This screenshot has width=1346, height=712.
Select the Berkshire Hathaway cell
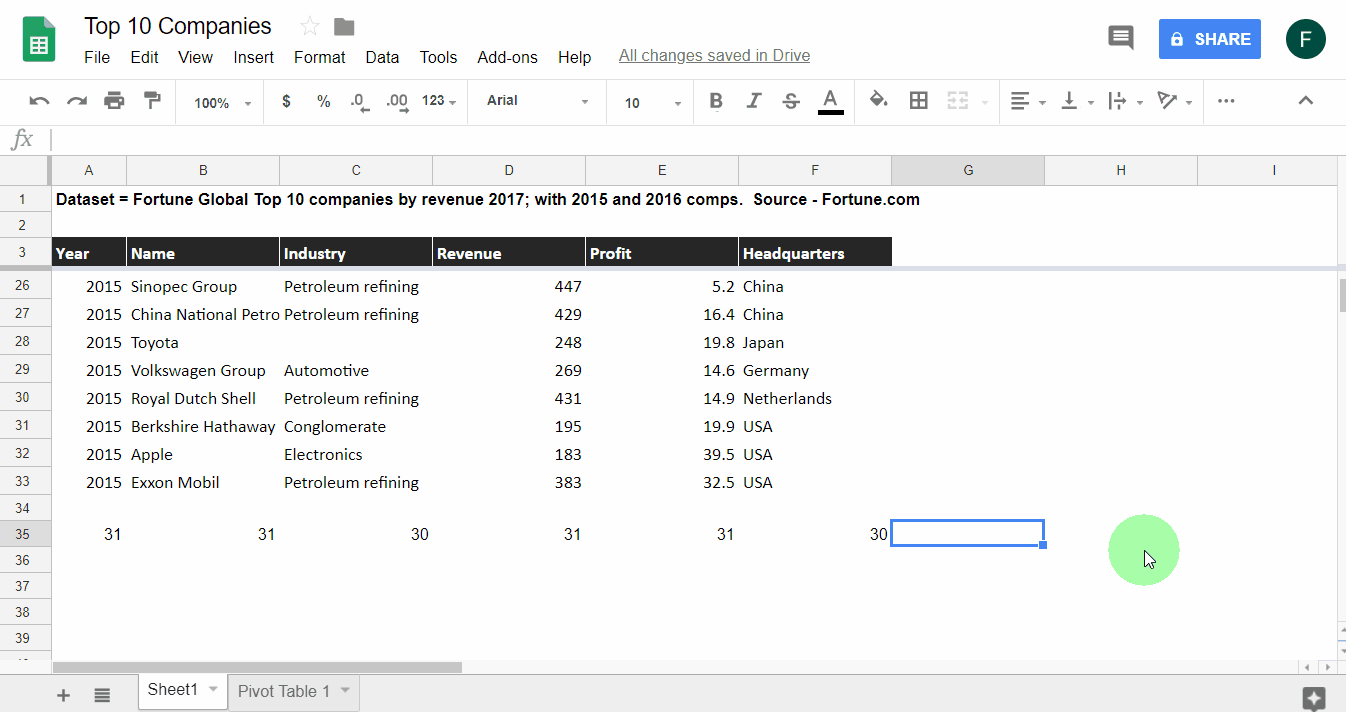[203, 426]
